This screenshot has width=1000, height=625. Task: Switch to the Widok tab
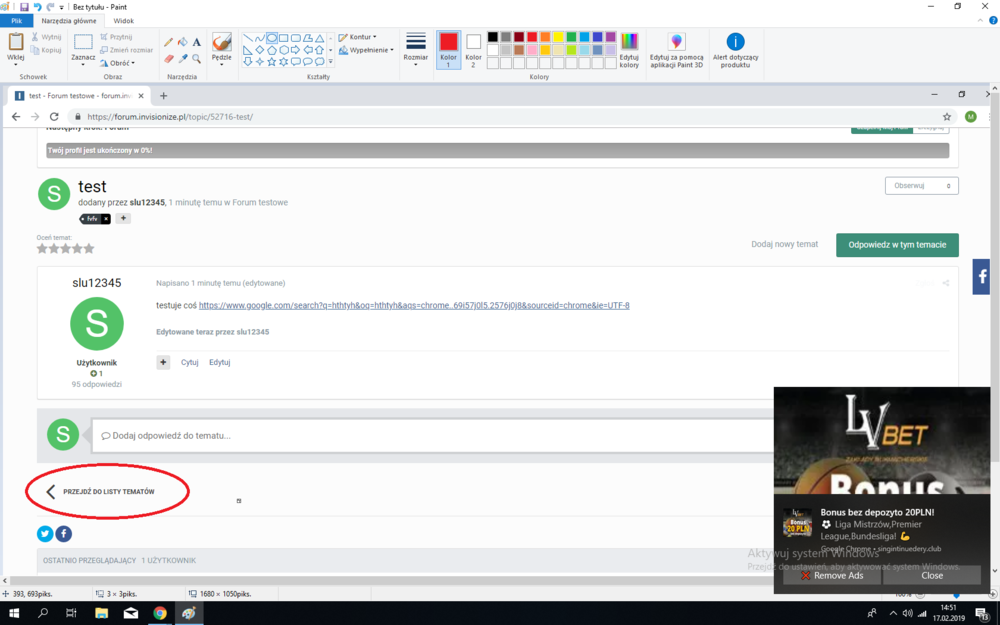[x=124, y=20]
